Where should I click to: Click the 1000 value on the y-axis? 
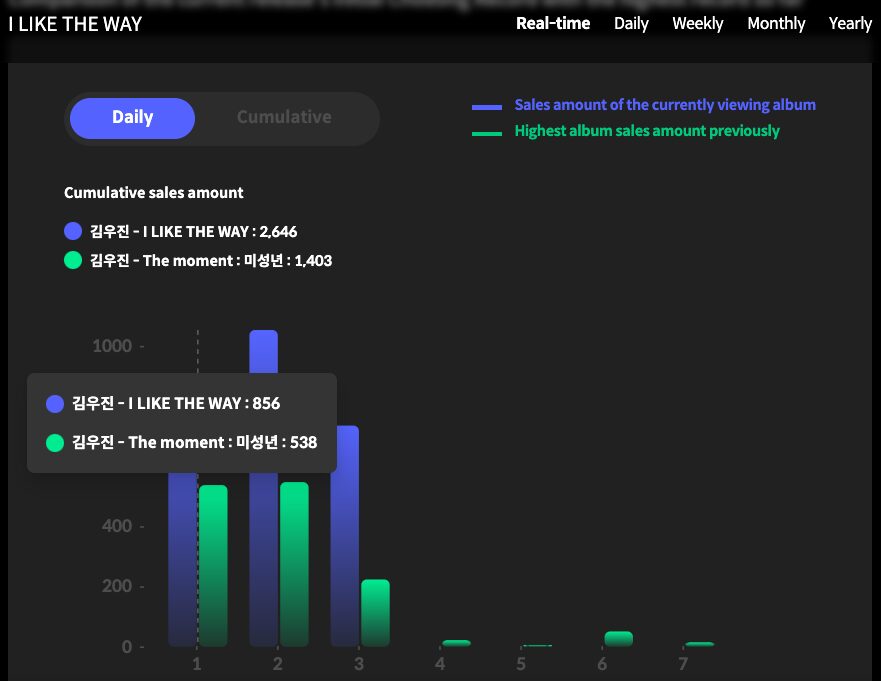[110, 345]
